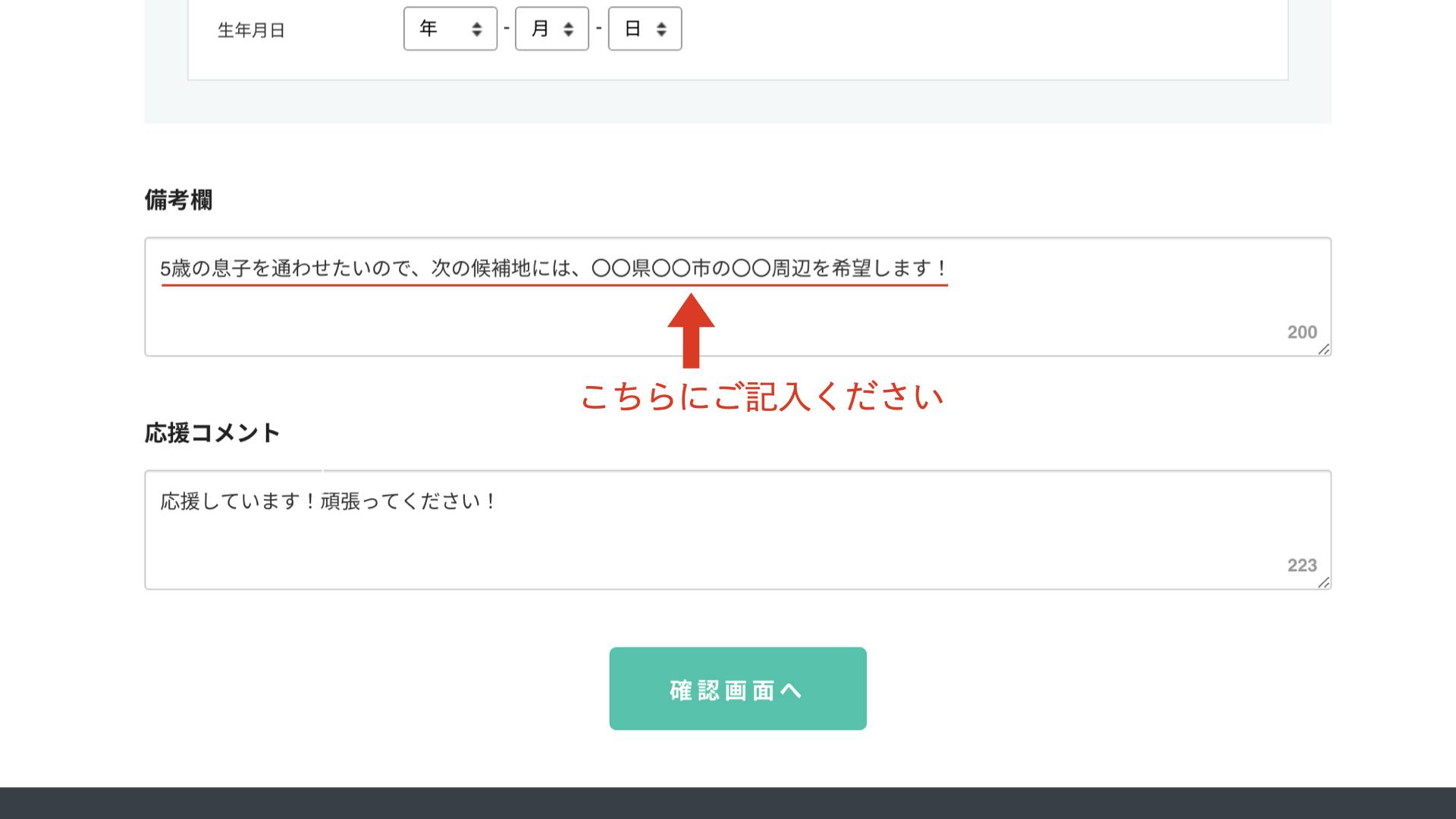Click the 200 character counter
Viewport: 1456px width, 819px height.
[1301, 332]
